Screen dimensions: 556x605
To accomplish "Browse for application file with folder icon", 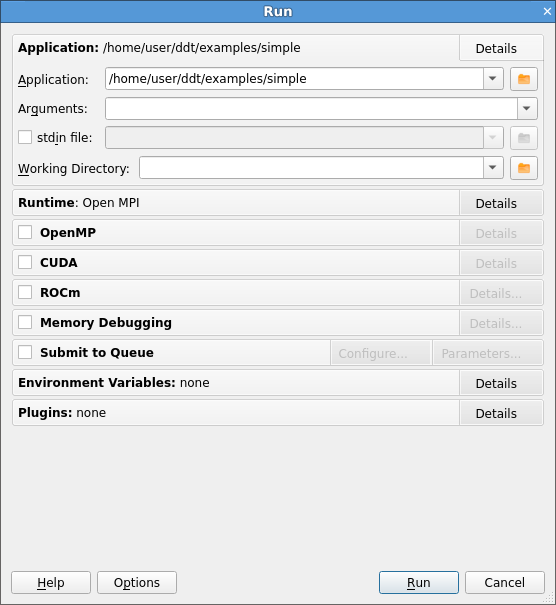I will pos(524,79).
